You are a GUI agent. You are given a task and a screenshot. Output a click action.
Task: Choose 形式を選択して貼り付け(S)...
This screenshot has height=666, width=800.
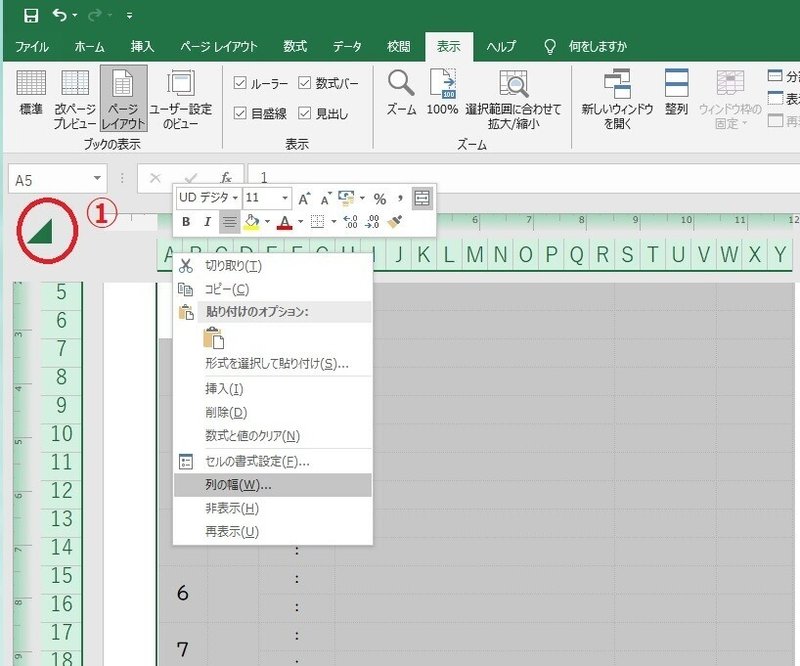pyautogui.click(x=272, y=364)
